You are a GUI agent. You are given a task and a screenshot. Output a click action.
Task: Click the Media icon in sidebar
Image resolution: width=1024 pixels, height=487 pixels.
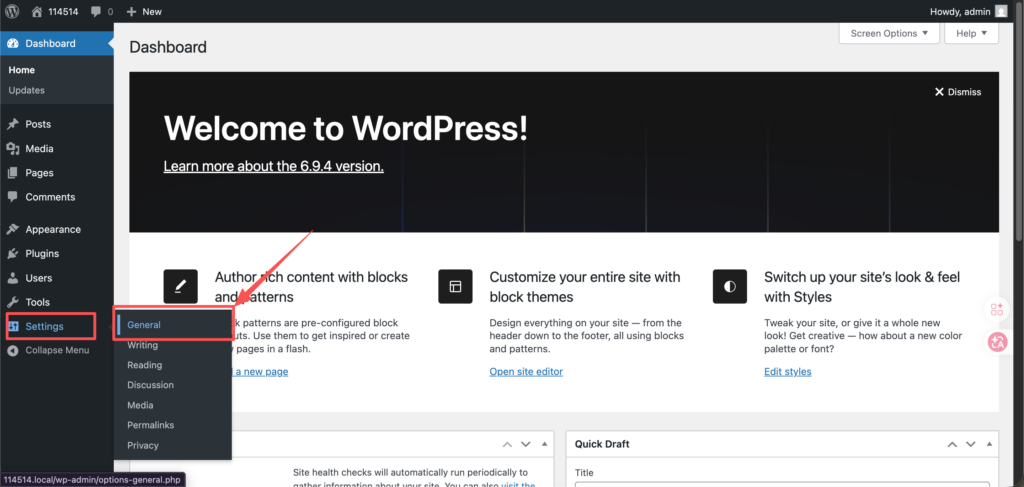[x=13, y=149]
